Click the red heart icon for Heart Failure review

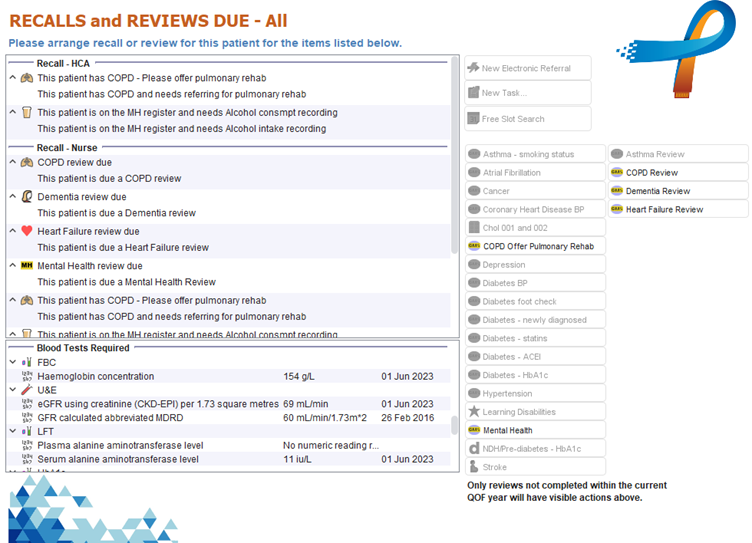click(27, 231)
